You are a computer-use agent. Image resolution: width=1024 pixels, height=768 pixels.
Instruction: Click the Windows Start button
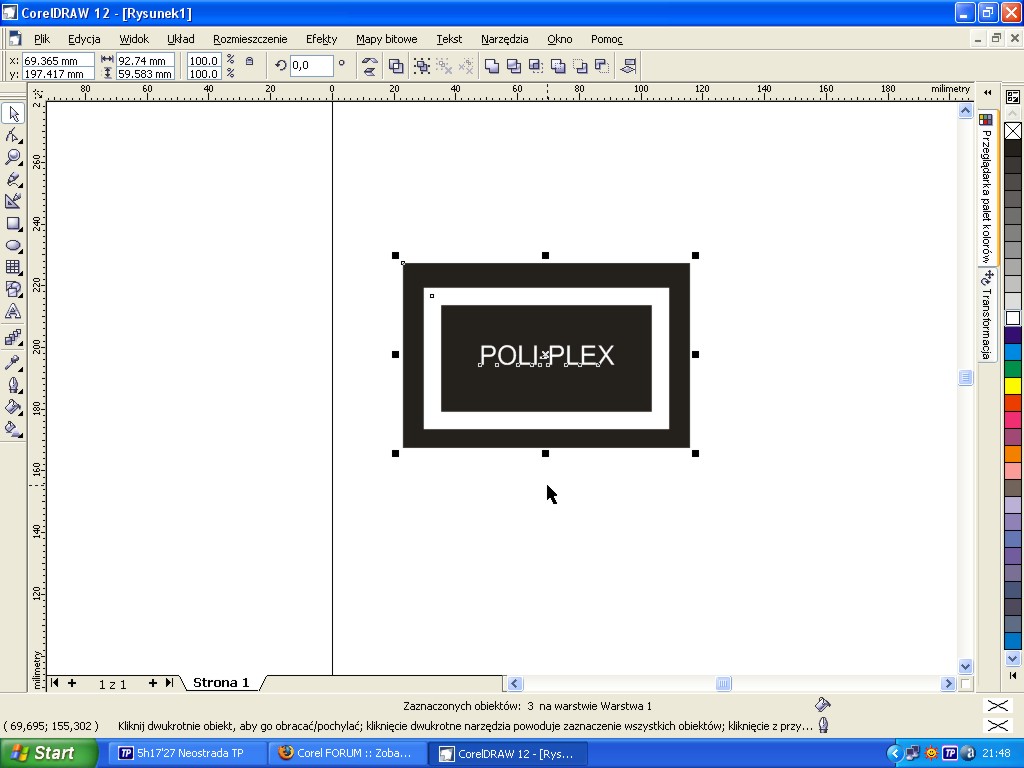[x=49, y=753]
